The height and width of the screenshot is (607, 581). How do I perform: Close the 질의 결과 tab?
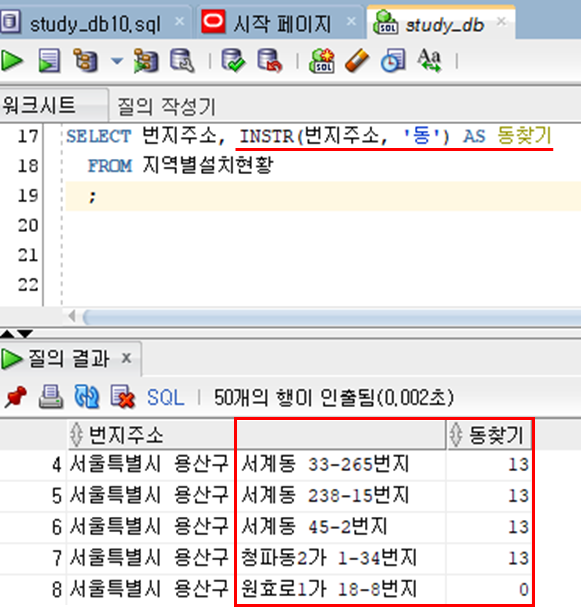[x=126, y=358]
